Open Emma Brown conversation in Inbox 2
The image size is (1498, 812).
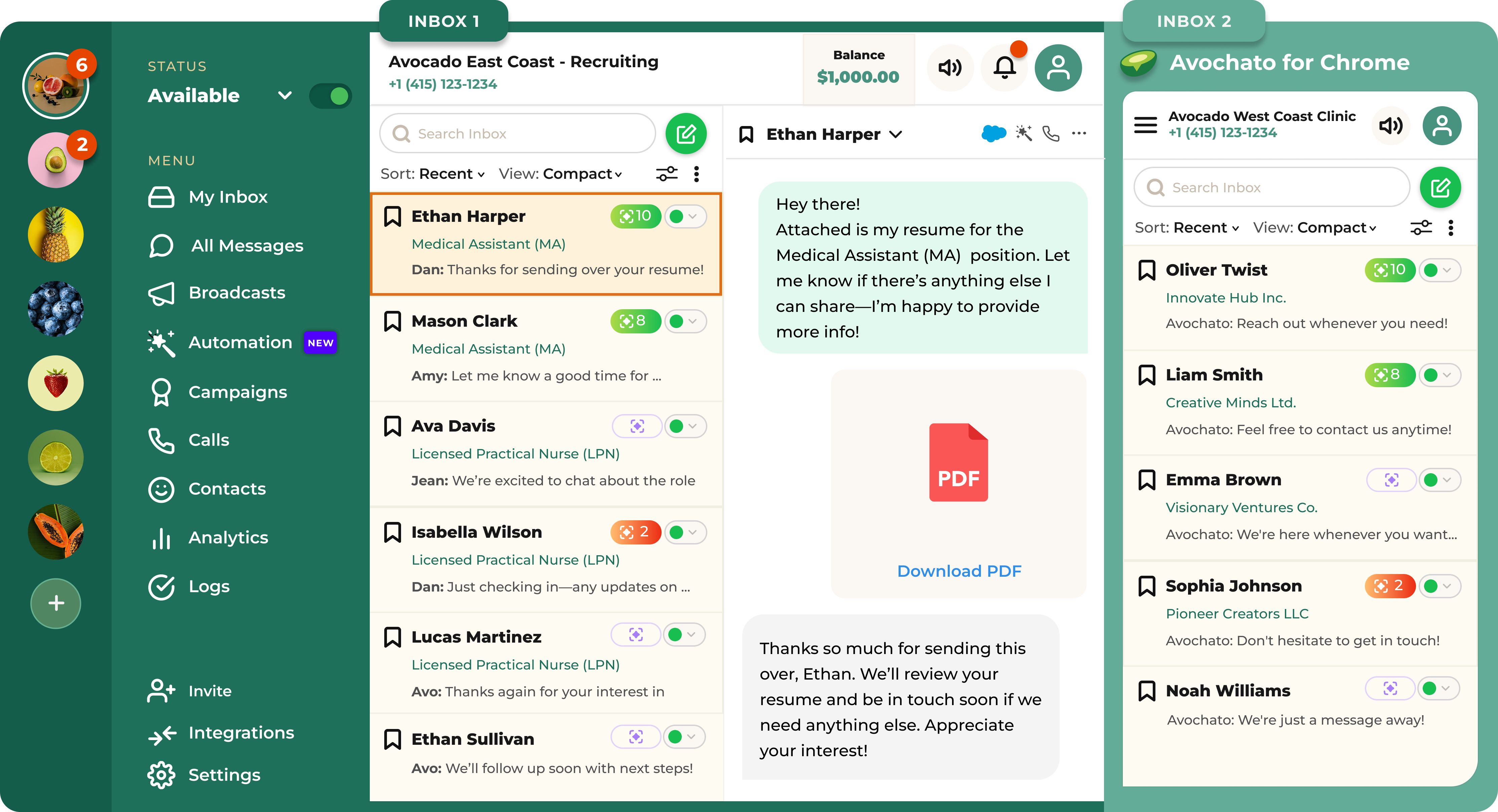click(1300, 507)
